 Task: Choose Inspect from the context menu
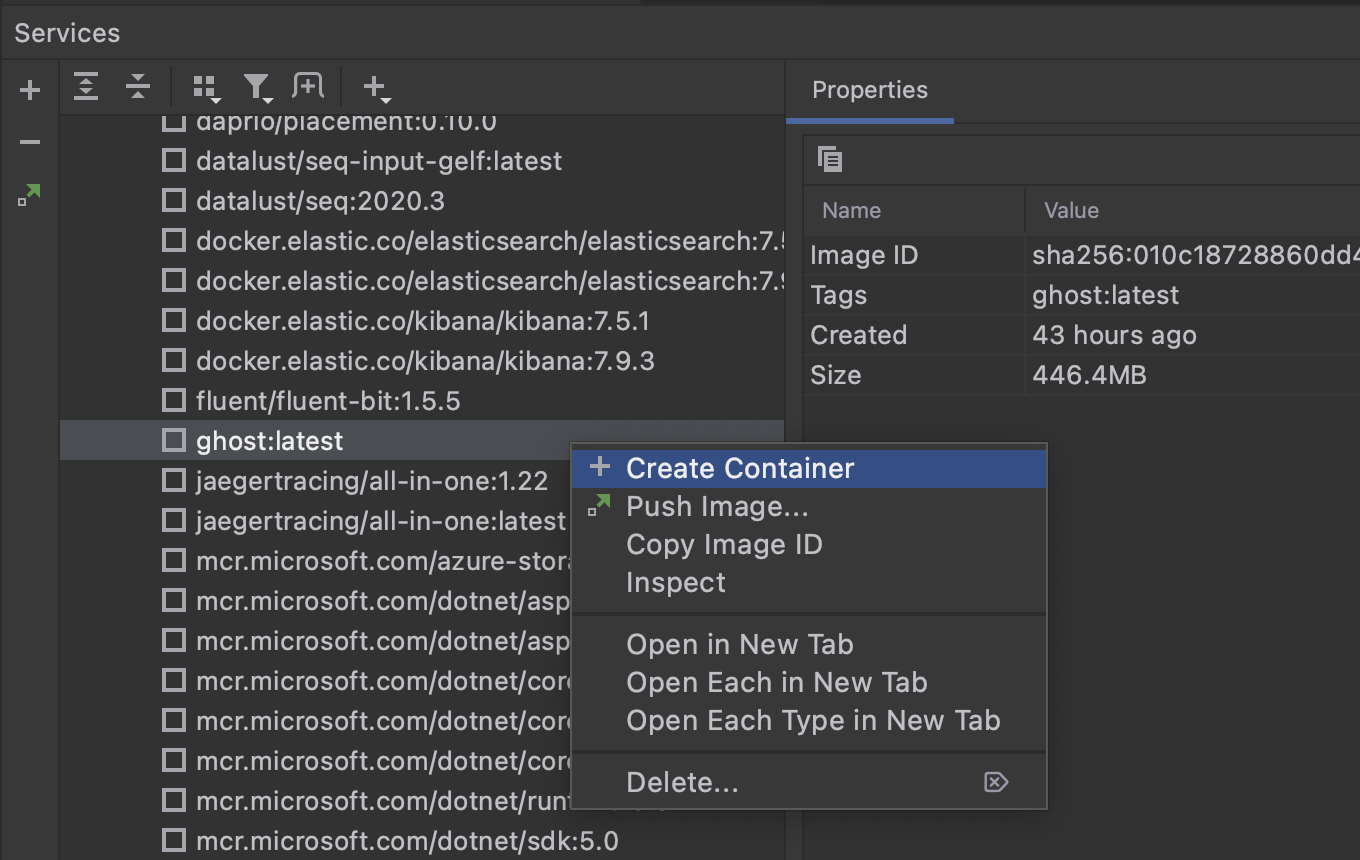click(x=676, y=583)
